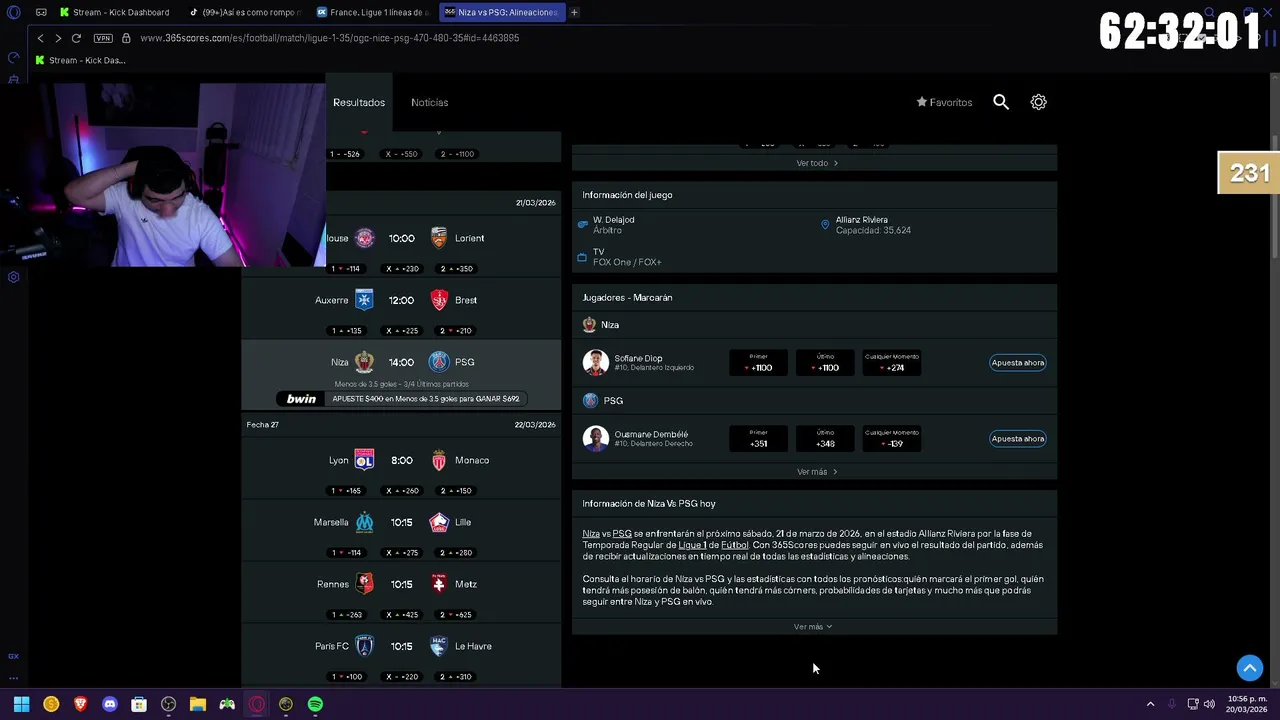1280x720 pixels.
Task: Click the scroll-to-top blue arrow button
Action: (1250, 667)
